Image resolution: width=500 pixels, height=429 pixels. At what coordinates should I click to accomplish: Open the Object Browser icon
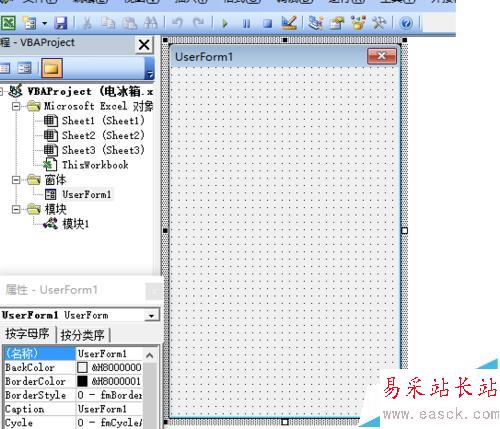[x=358, y=23]
